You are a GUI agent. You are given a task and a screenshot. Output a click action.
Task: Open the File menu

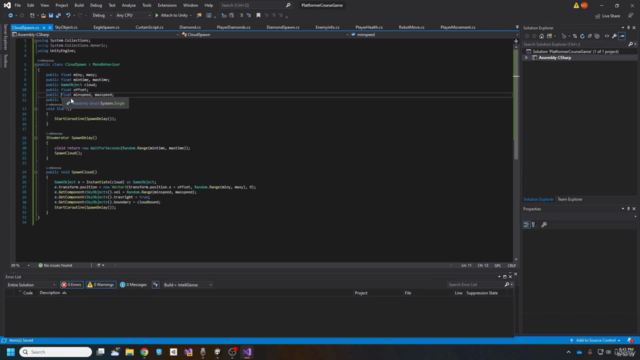pyautogui.click(x=18, y=5)
